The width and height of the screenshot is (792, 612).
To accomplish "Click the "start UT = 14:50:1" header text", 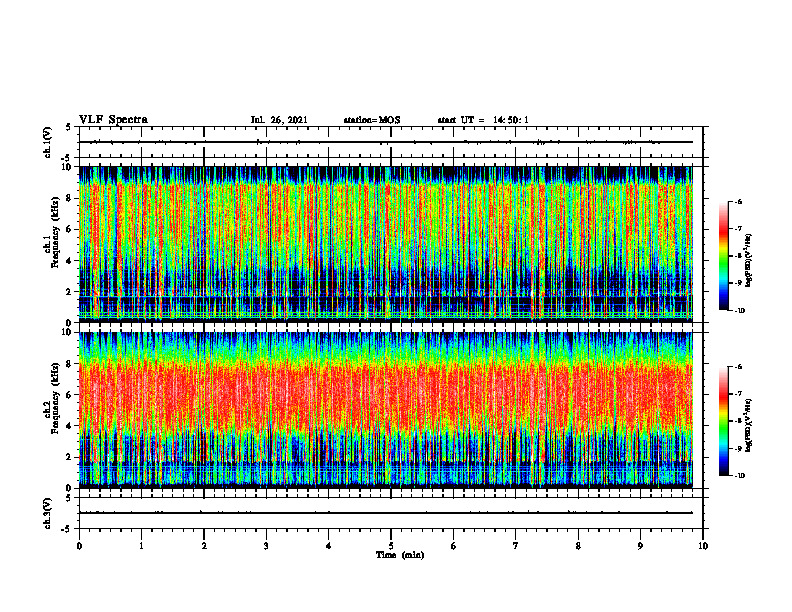I will (x=483, y=120).
